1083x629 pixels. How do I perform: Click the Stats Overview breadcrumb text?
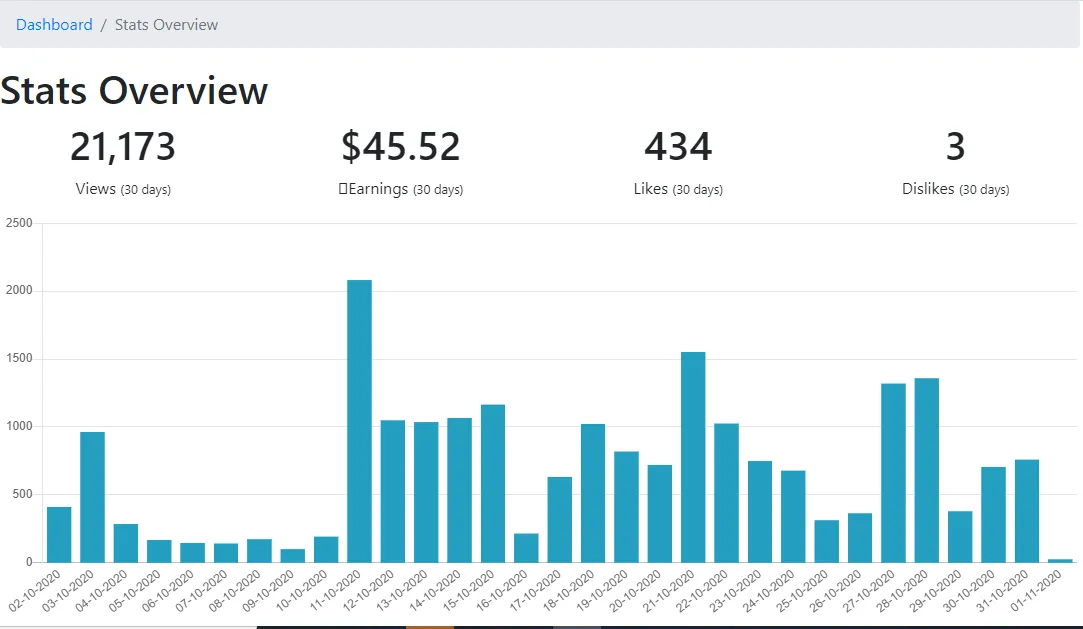166,25
